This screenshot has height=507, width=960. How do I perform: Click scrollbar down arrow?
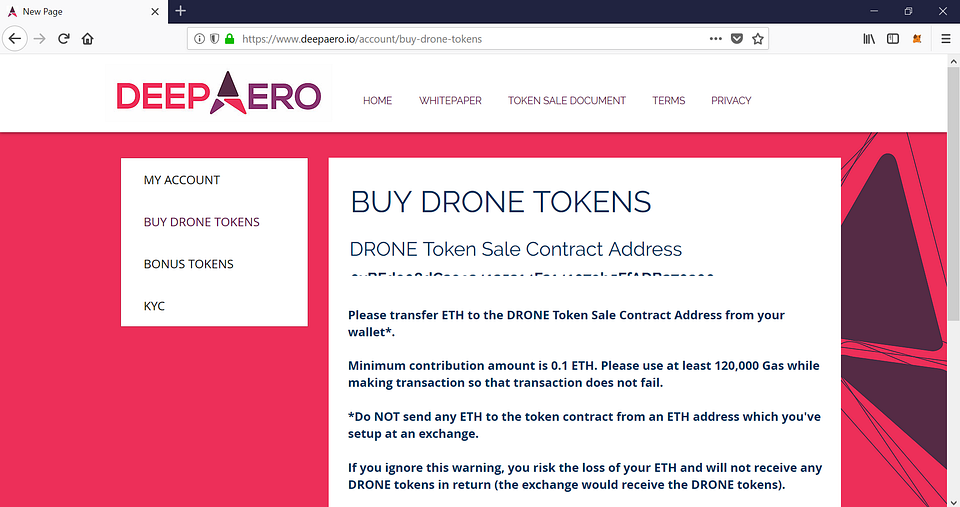[953, 501]
